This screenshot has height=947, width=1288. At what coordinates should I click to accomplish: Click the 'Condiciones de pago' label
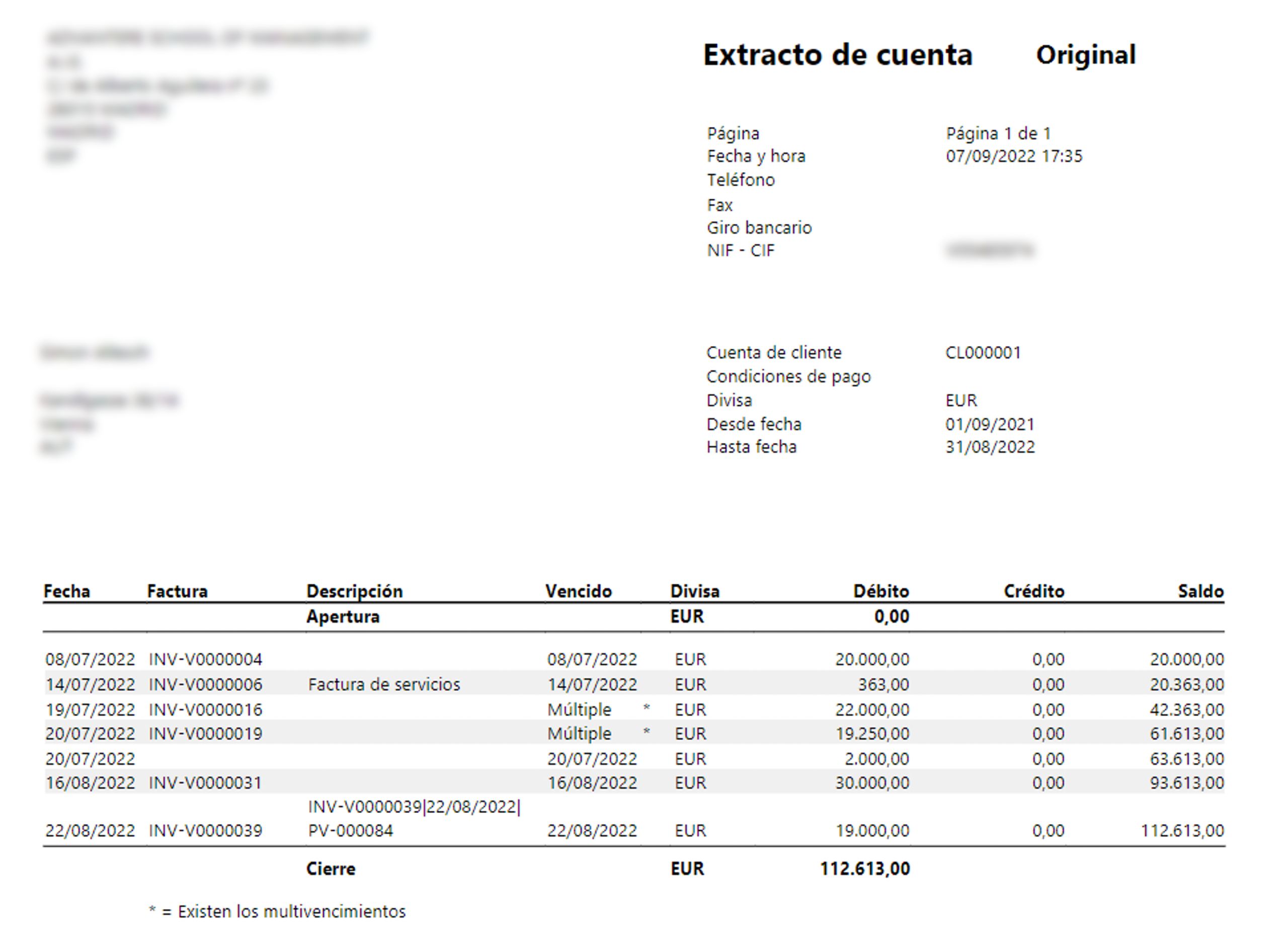point(788,376)
